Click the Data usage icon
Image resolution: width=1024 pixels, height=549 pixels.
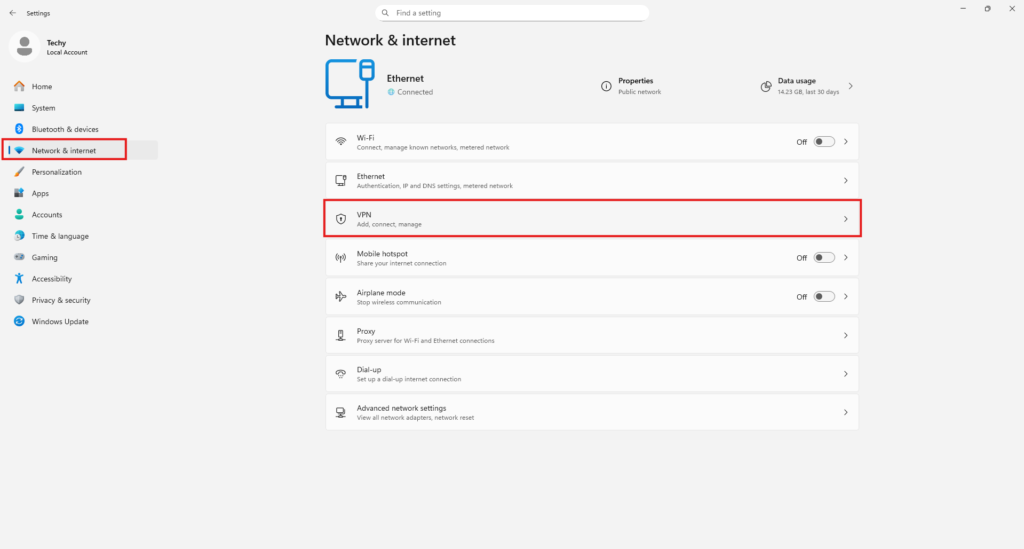[x=766, y=86]
